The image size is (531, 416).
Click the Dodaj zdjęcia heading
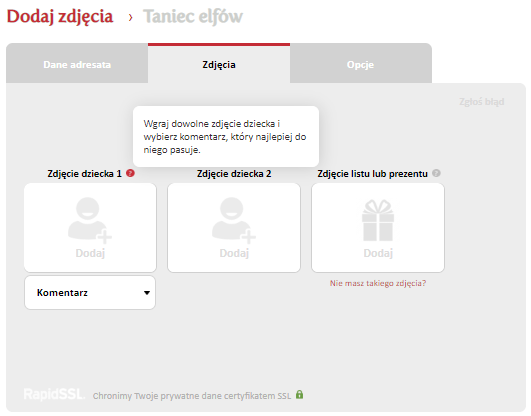[x=60, y=17]
